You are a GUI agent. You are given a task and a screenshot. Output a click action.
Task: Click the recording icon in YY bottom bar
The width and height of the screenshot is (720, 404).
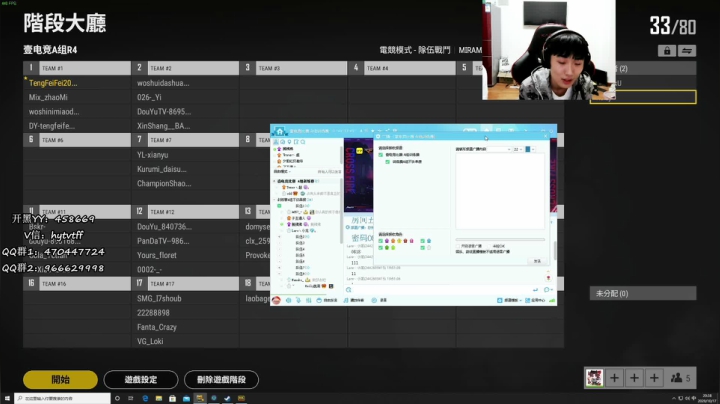pyautogui.click(x=374, y=300)
